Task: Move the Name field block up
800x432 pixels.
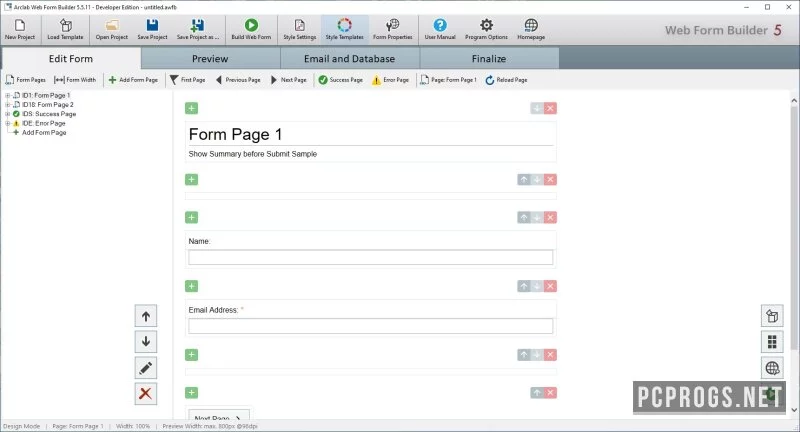Action: (x=524, y=217)
